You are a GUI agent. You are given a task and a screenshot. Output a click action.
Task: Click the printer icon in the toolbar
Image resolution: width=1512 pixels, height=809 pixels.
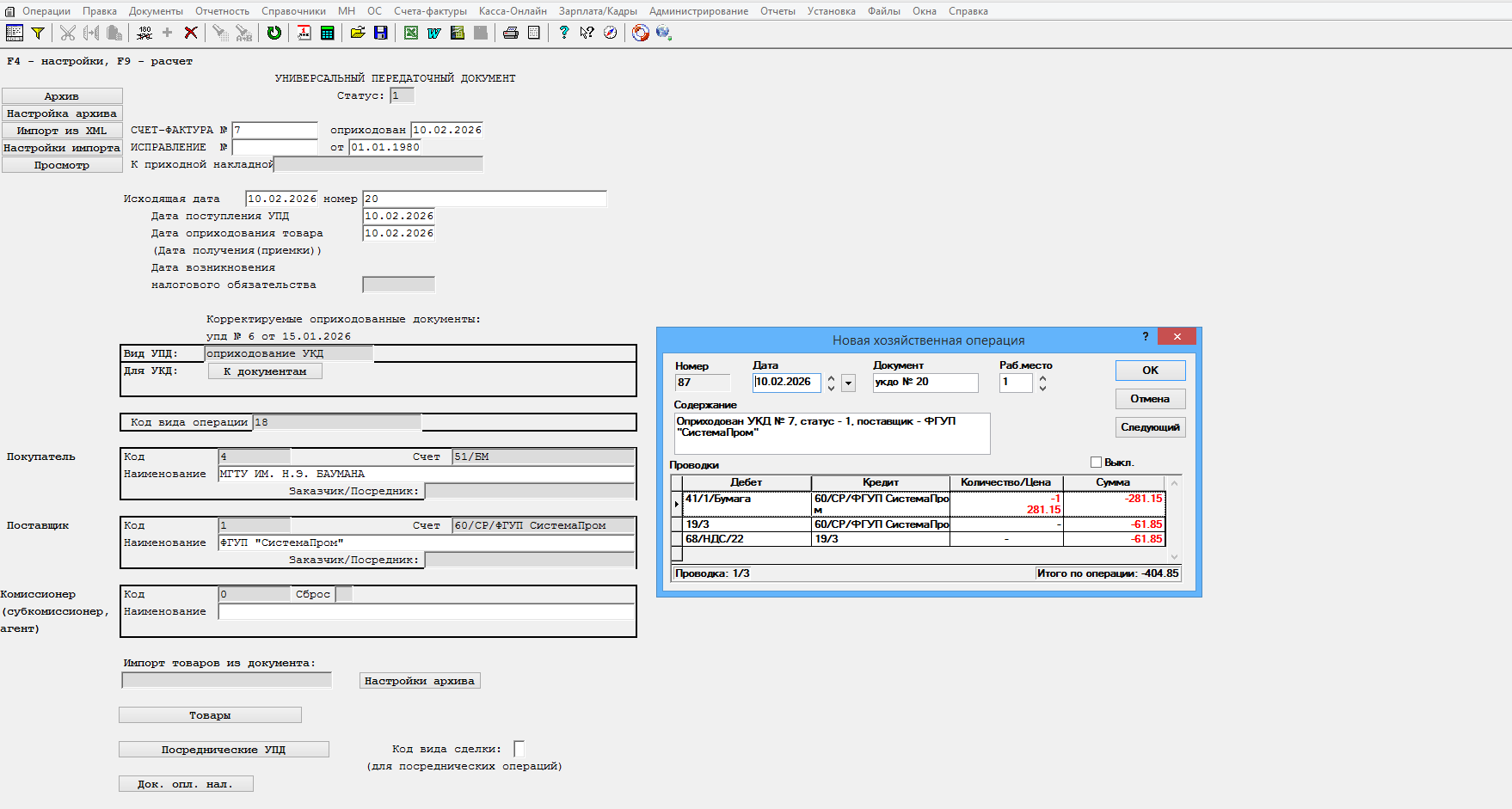coord(510,33)
